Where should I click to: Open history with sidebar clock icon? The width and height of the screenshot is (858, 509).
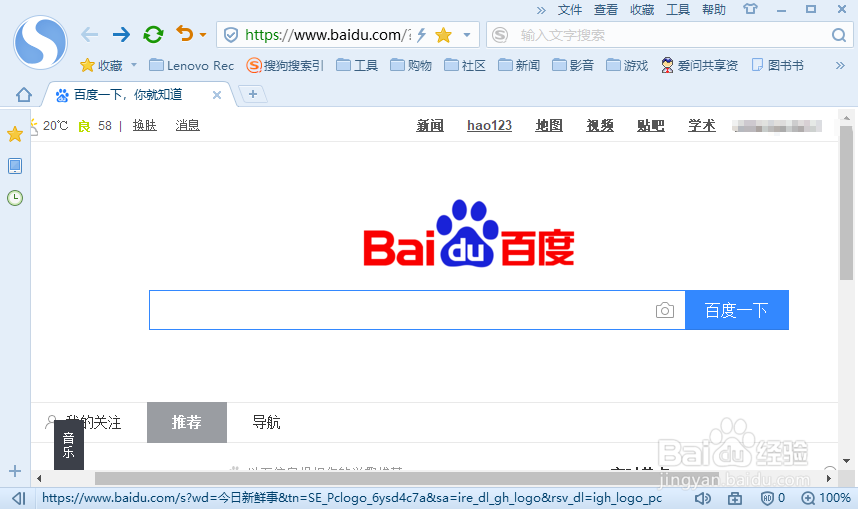[15, 198]
